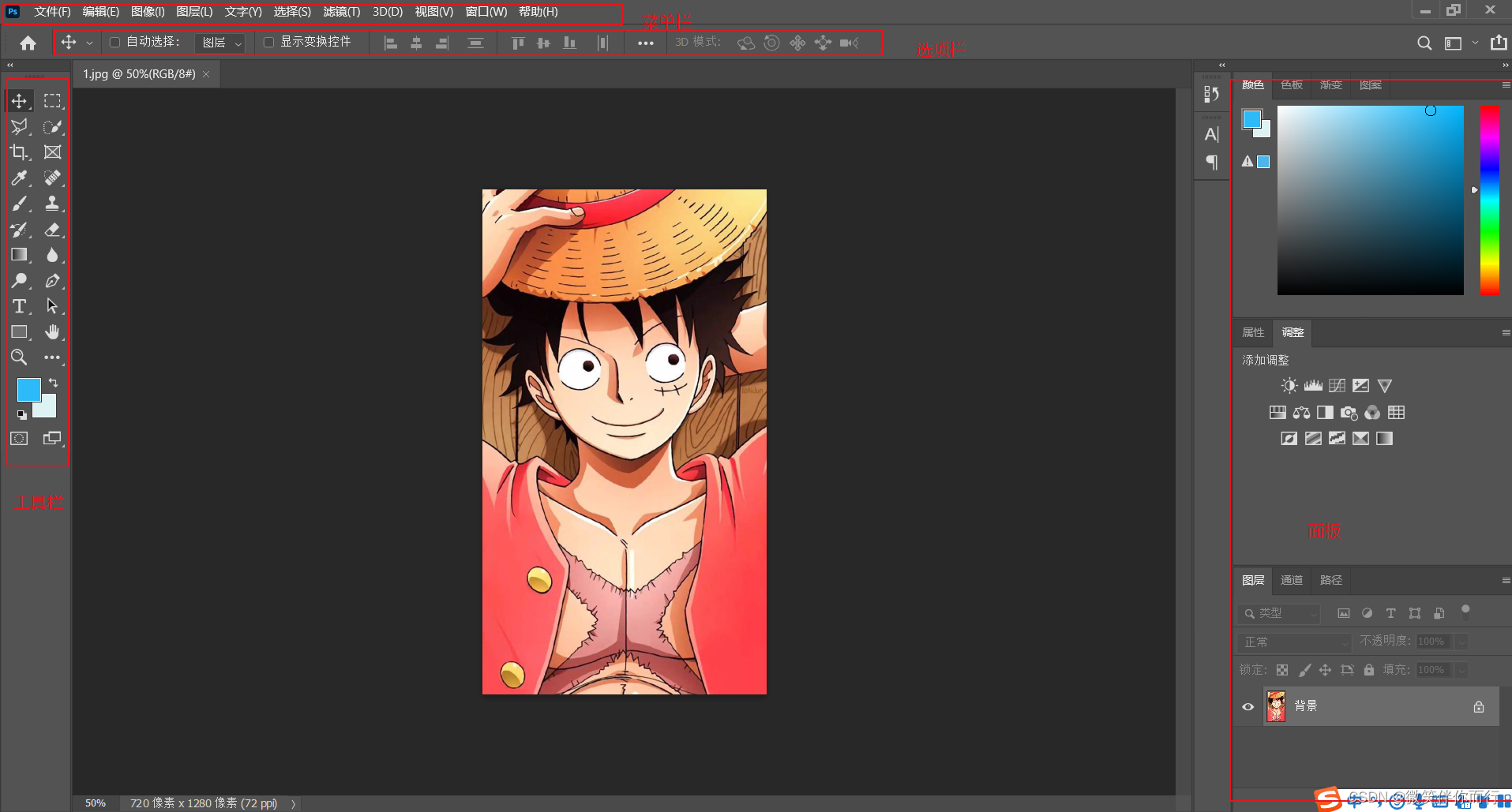Open the 类型 layer filter dropdown

coord(1279,613)
